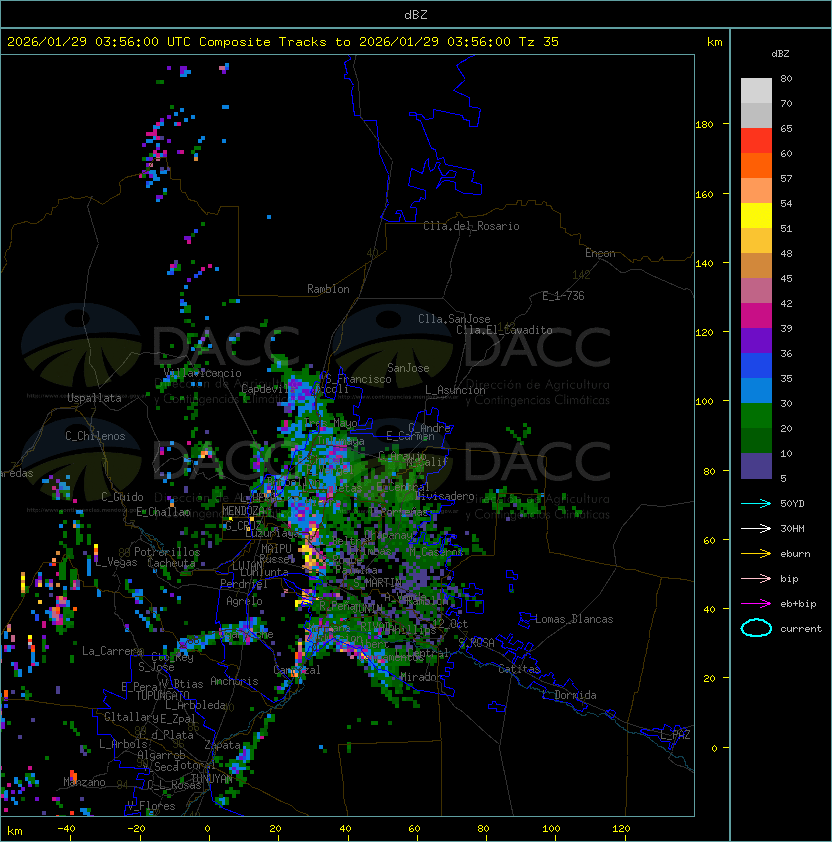Click the 'Mirador' map label
This screenshot has width=832, height=842.
(x=422, y=677)
